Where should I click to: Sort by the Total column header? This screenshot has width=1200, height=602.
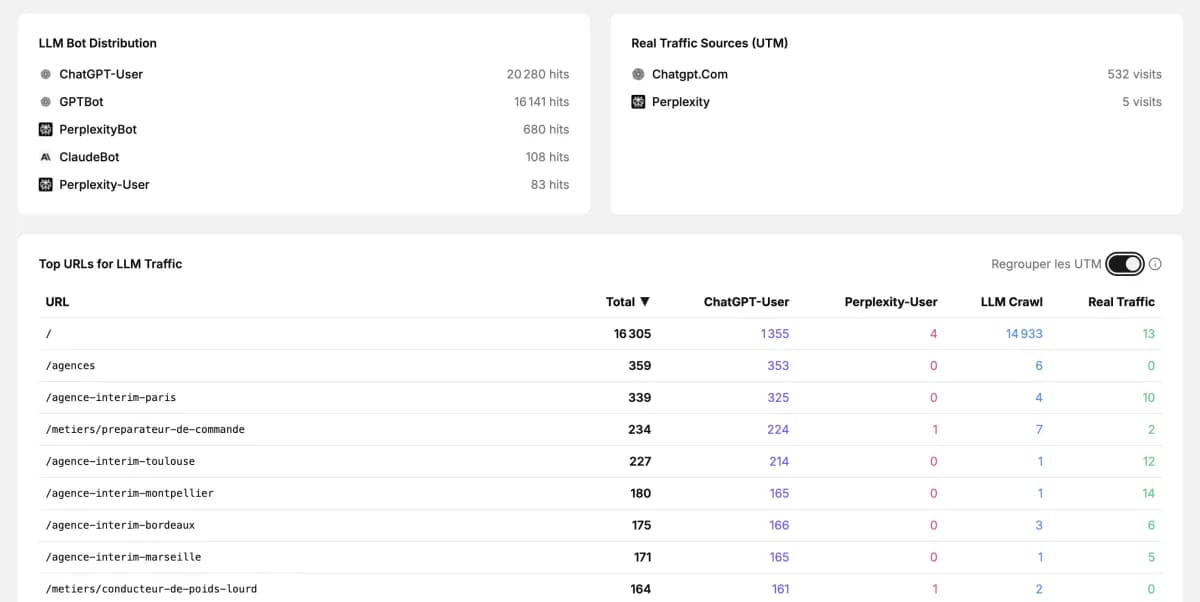tap(628, 302)
